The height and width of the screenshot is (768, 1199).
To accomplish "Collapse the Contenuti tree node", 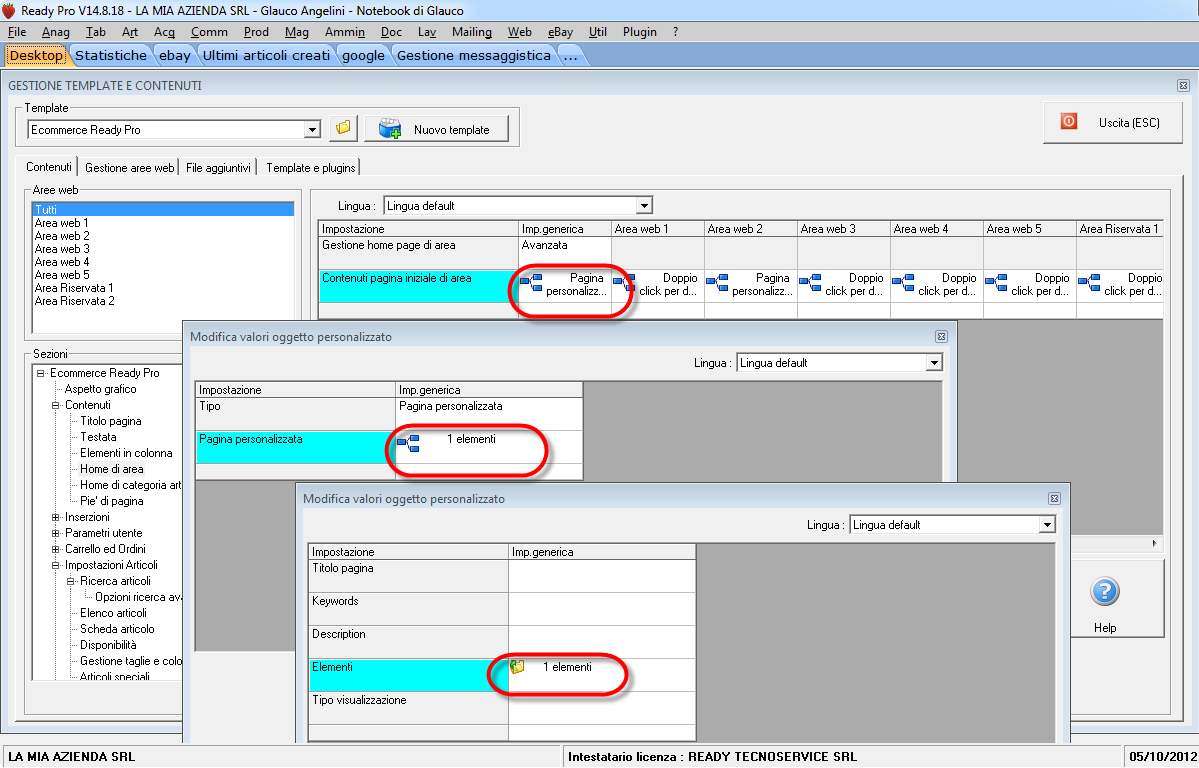I will pos(56,405).
